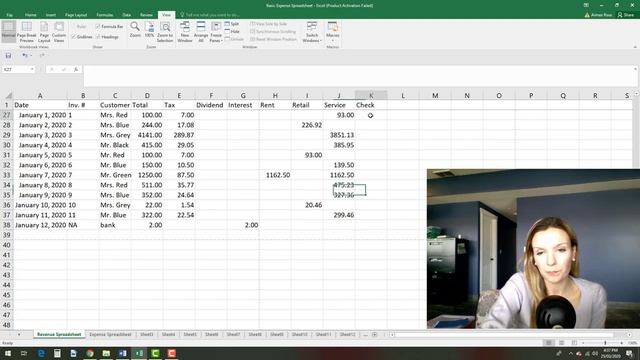Switch to Page Break Preview
This screenshot has width=640, height=360.
[27, 31]
